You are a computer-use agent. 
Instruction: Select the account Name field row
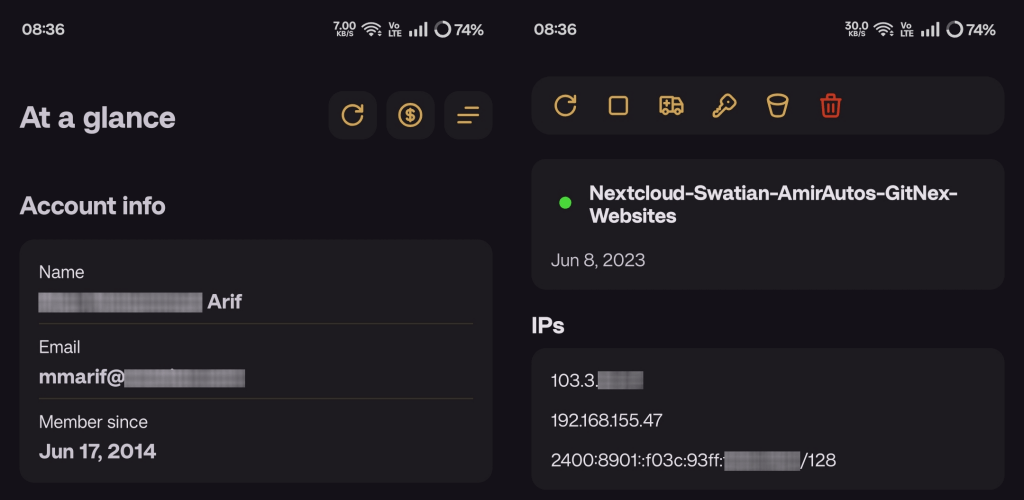coord(255,287)
